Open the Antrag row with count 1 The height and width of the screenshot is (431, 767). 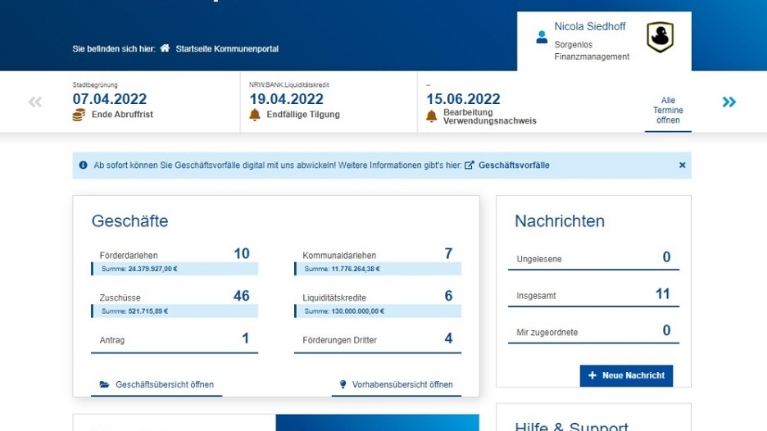(175, 340)
